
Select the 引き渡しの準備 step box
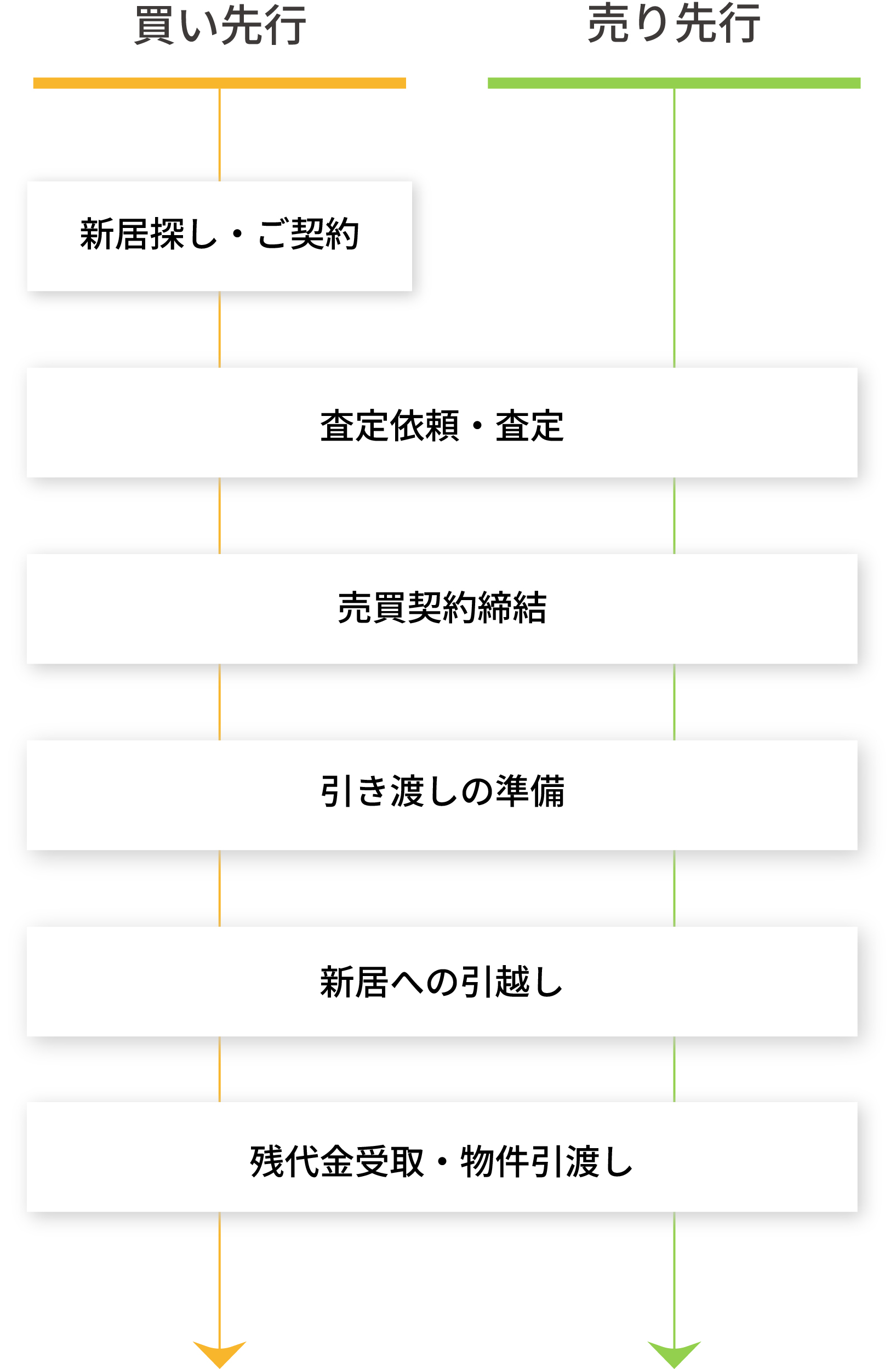(442, 796)
